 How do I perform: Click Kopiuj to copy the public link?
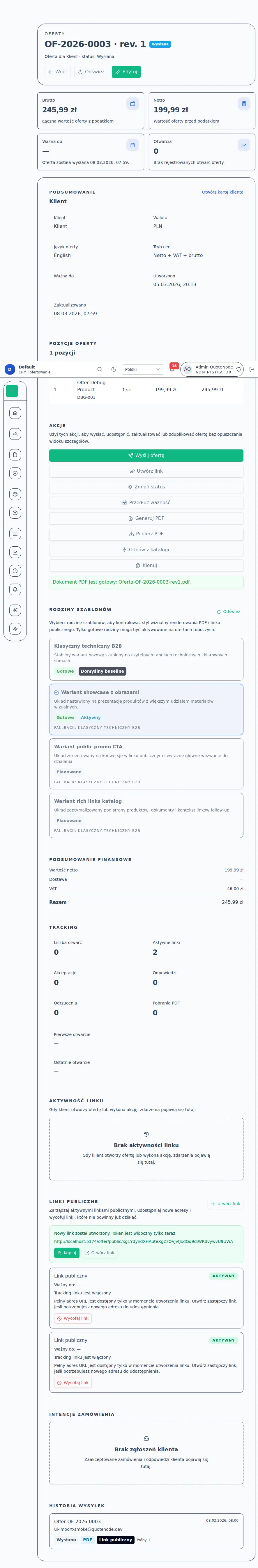[67, 1253]
